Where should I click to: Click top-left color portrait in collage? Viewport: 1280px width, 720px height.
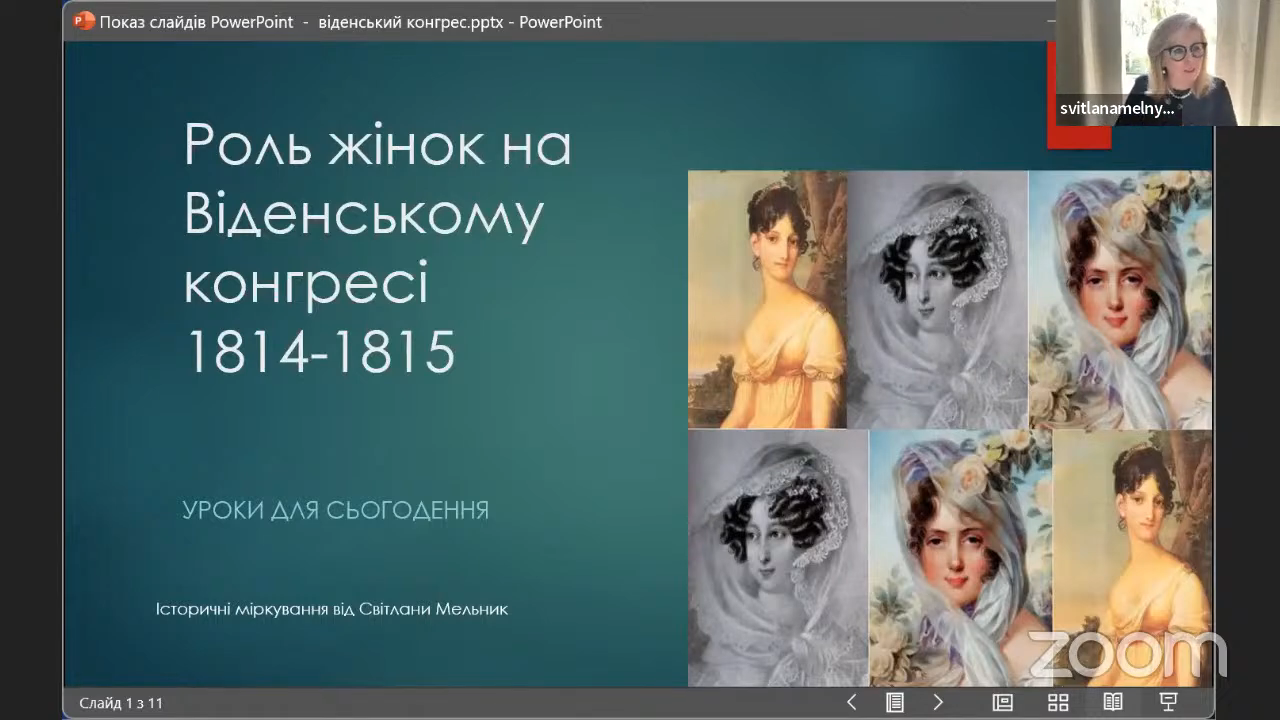[x=767, y=299]
